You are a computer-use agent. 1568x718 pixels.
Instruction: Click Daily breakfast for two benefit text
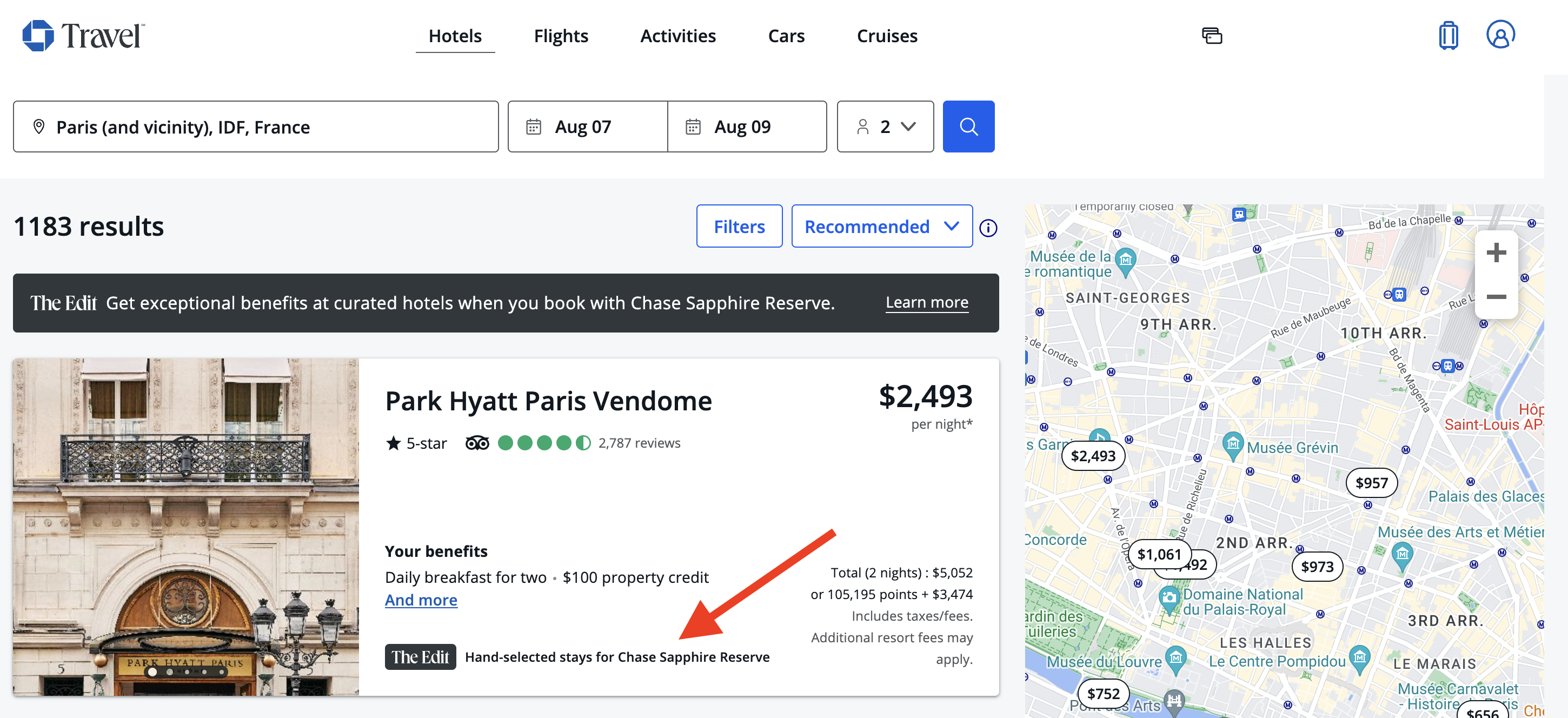(466, 577)
